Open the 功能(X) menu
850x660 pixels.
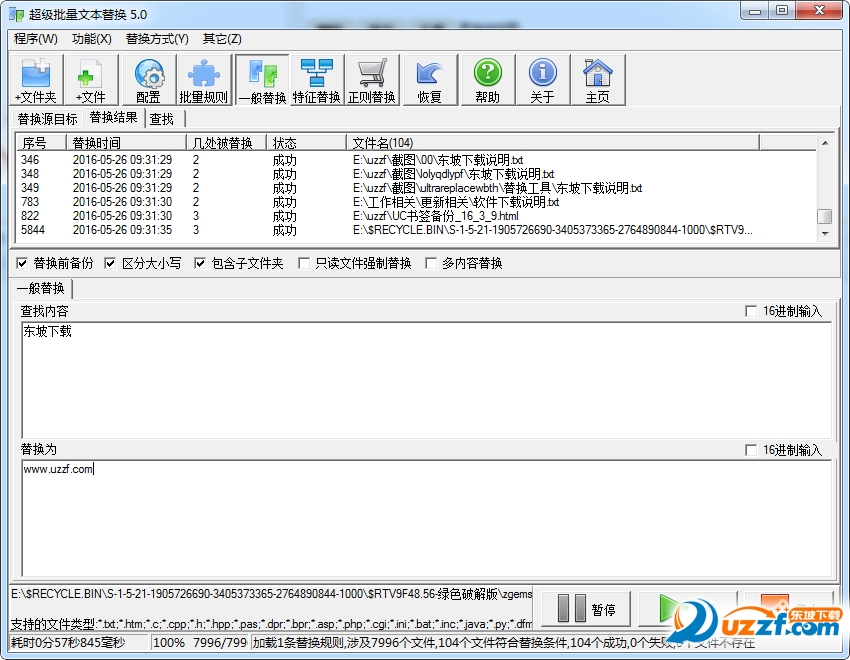point(92,38)
